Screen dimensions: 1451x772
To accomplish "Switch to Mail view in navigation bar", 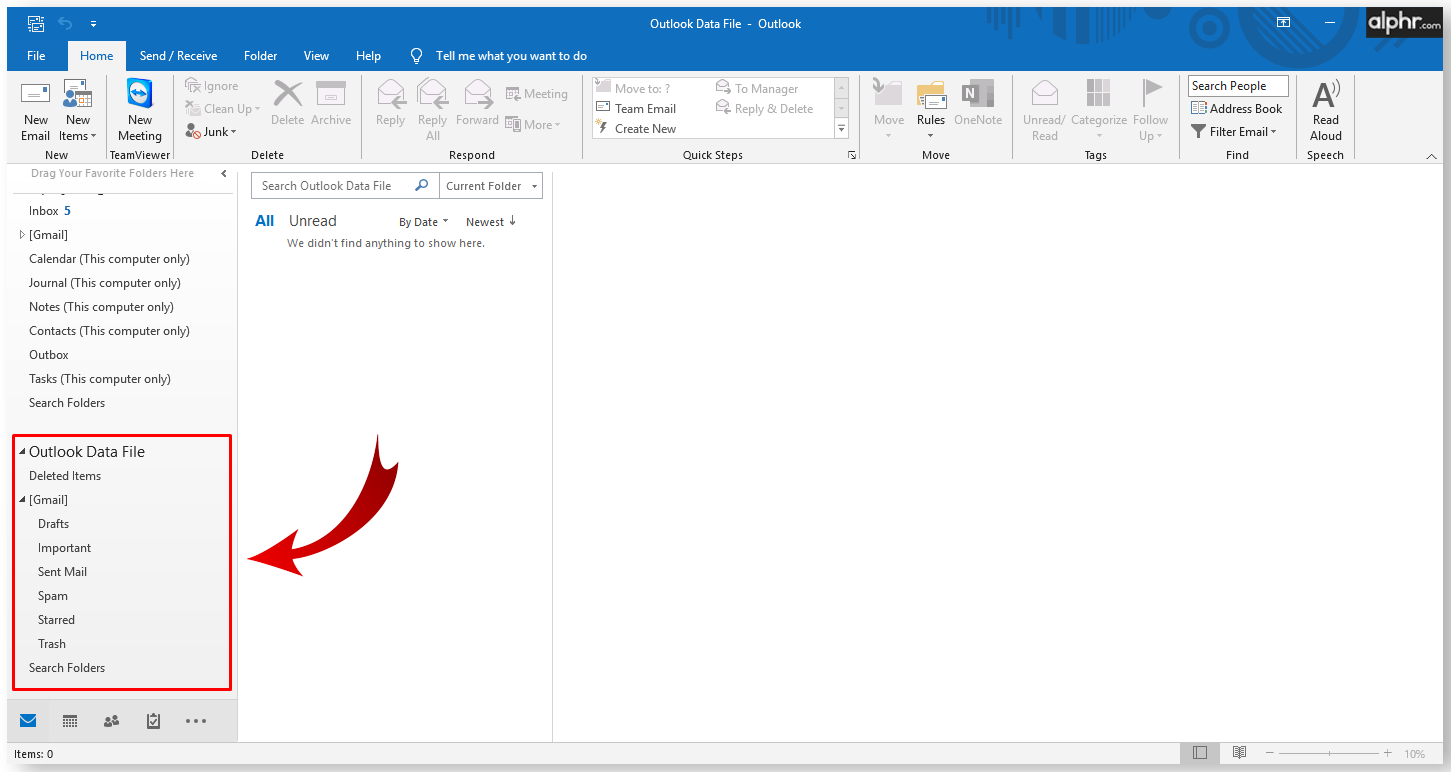I will pos(28,721).
